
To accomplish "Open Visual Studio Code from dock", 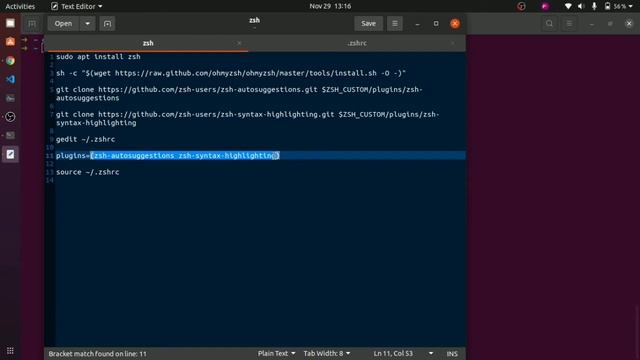I will click(x=10, y=79).
